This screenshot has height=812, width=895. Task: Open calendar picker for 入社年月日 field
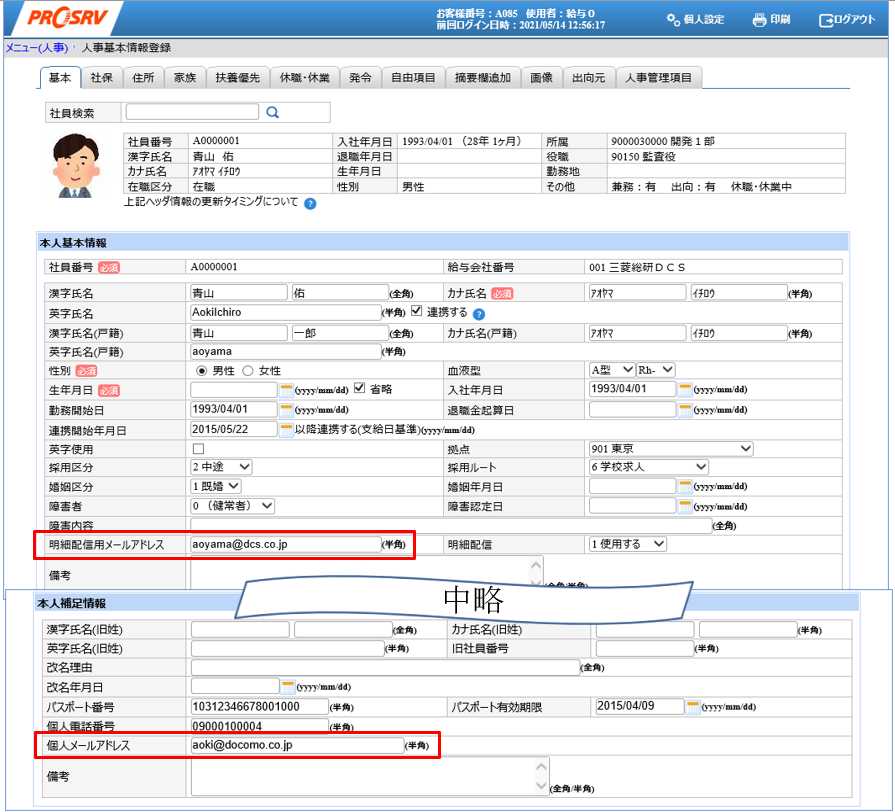click(x=684, y=389)
